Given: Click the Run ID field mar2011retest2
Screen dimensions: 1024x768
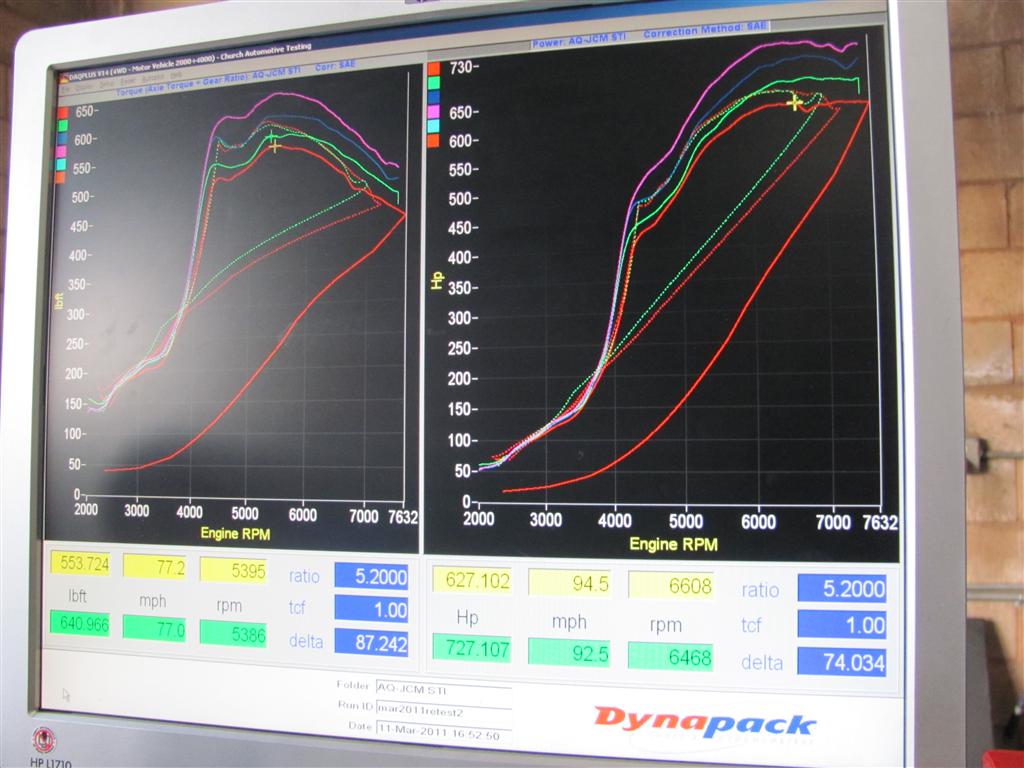Looking at the screenshot, I should [x=441, y=711].
